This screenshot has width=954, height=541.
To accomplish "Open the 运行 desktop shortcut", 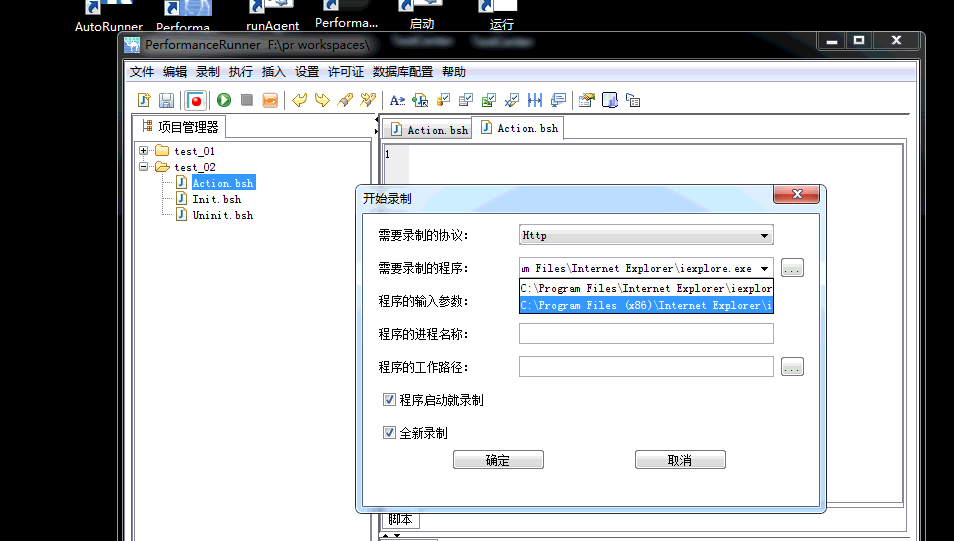I will (501, 15).
